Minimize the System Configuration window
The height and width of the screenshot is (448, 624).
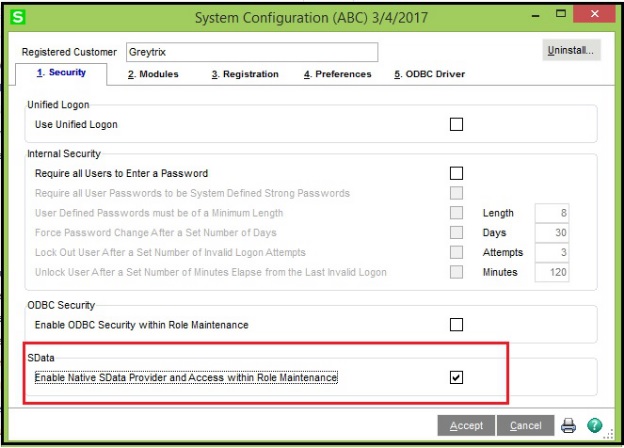point(536,16)
